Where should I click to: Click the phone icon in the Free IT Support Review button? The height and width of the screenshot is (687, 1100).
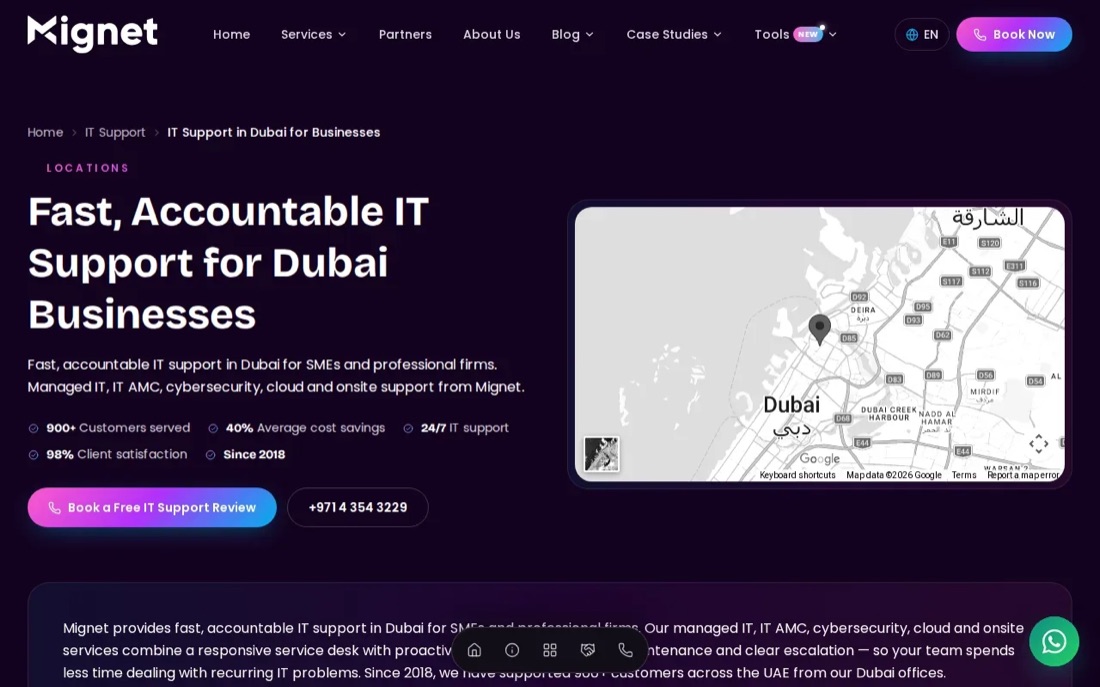coord(54,507)
